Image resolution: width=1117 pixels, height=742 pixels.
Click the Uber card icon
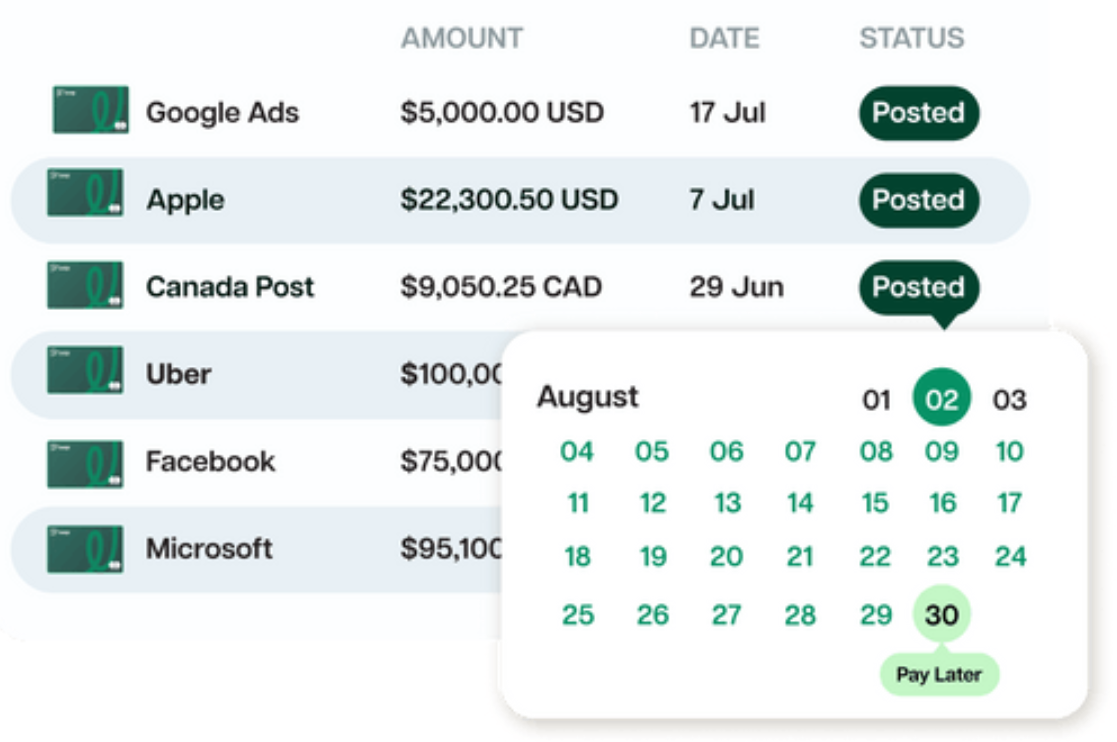[x=85, y=374]
